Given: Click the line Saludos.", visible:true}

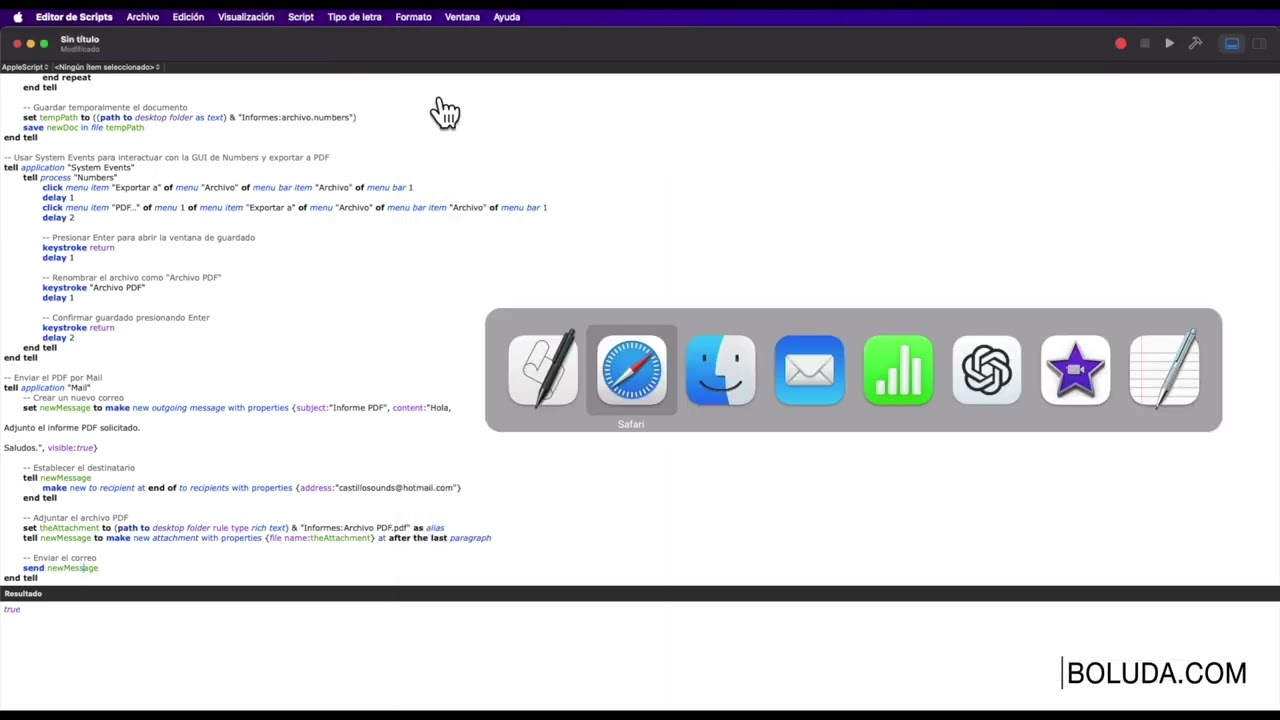Looking at the screenshot, I should [x=50, y=448].
